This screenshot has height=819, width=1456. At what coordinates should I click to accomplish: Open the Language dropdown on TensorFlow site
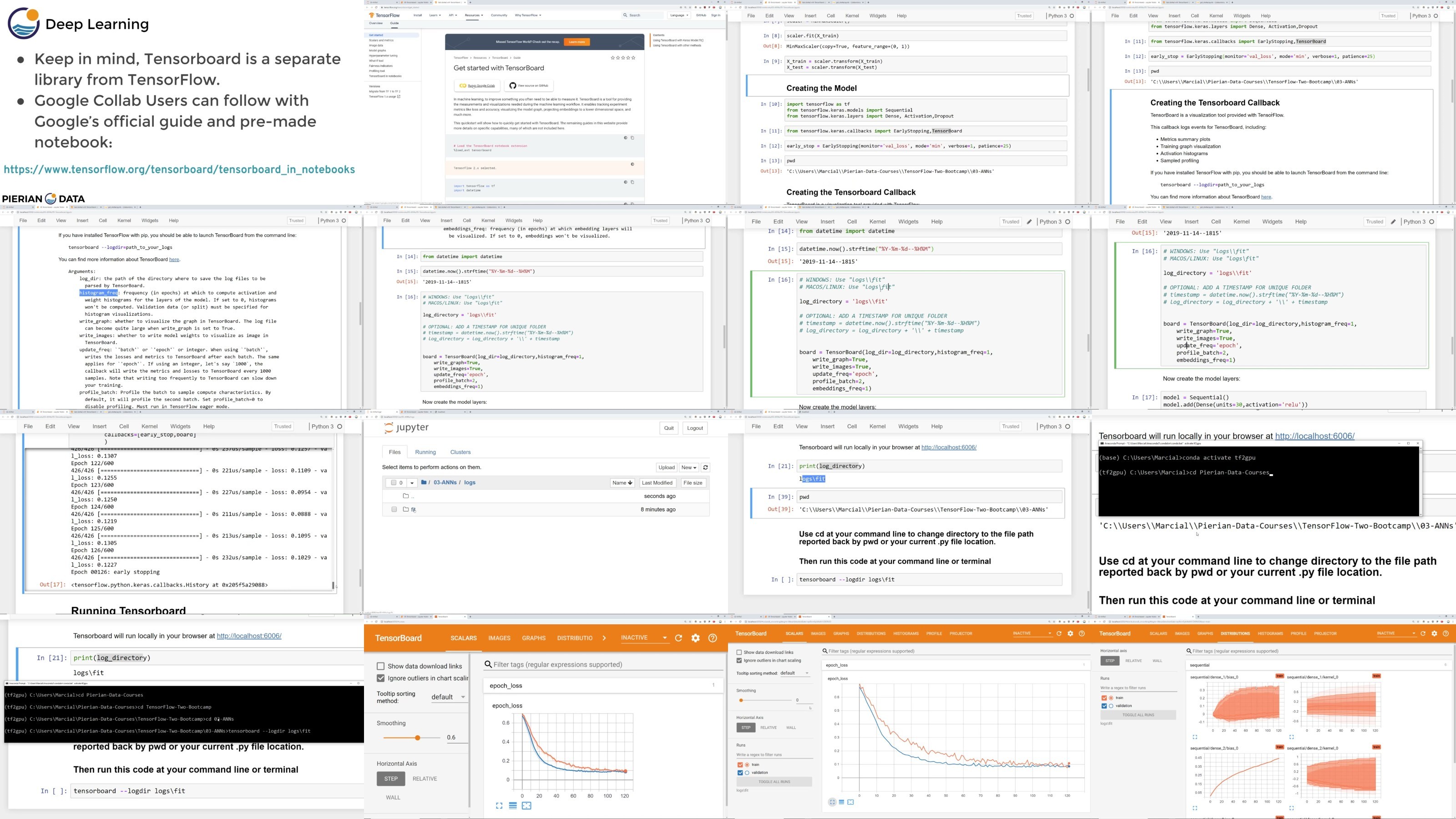[x=679, y=15]
